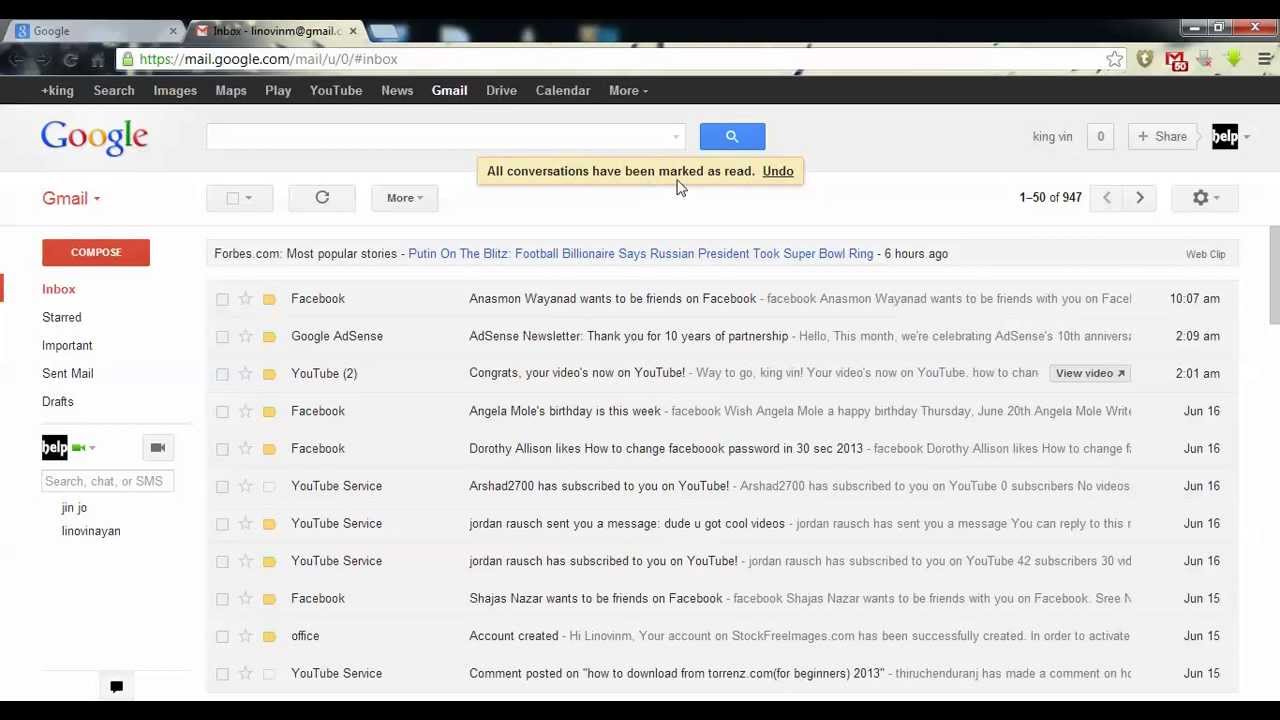1280x720 pixels.
Task: Open the Putin On The Blitz web clip
Action: (x=640, y=254)
